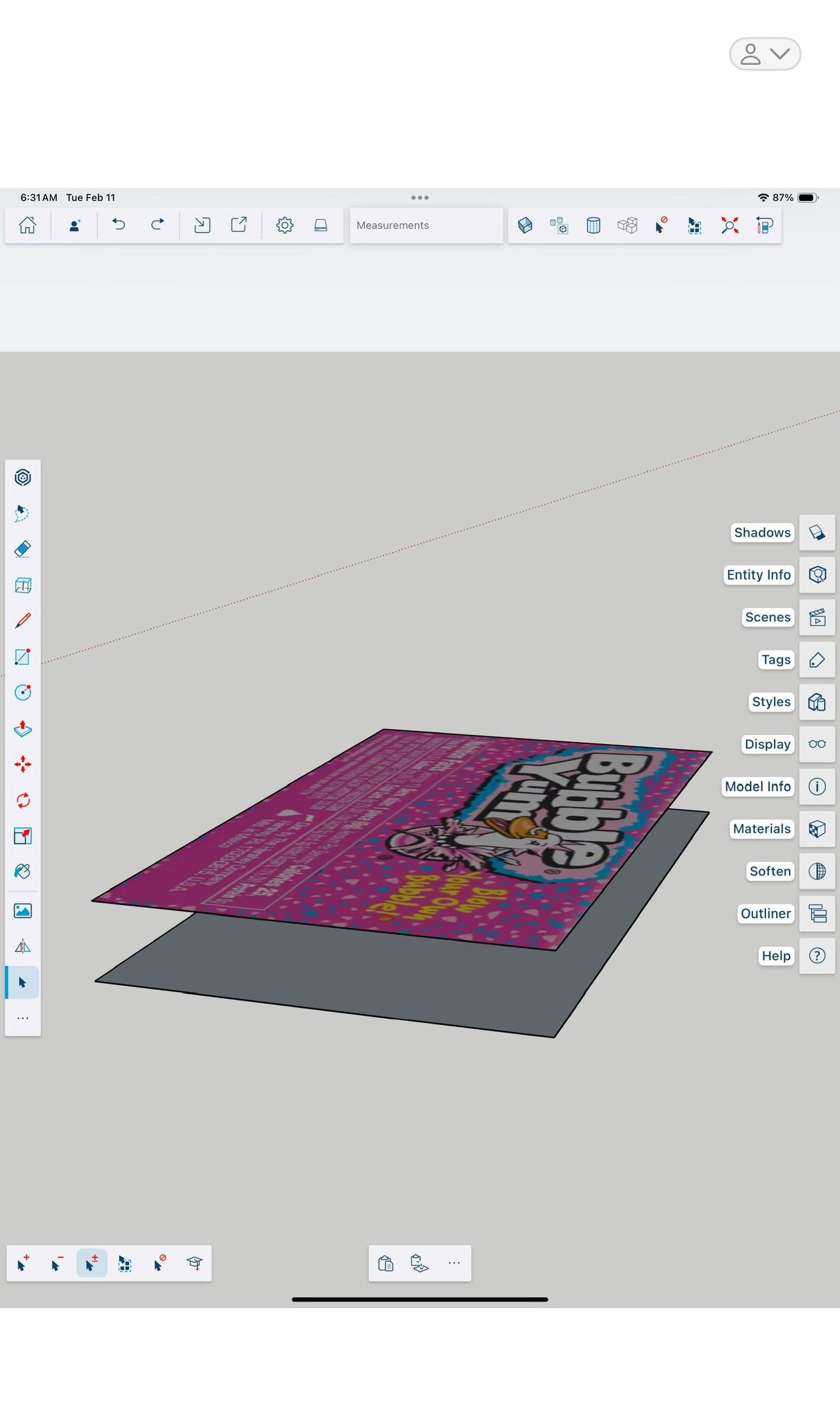Select the Lasso select tool
This screenshot has height=1405, width=840.
23,513
